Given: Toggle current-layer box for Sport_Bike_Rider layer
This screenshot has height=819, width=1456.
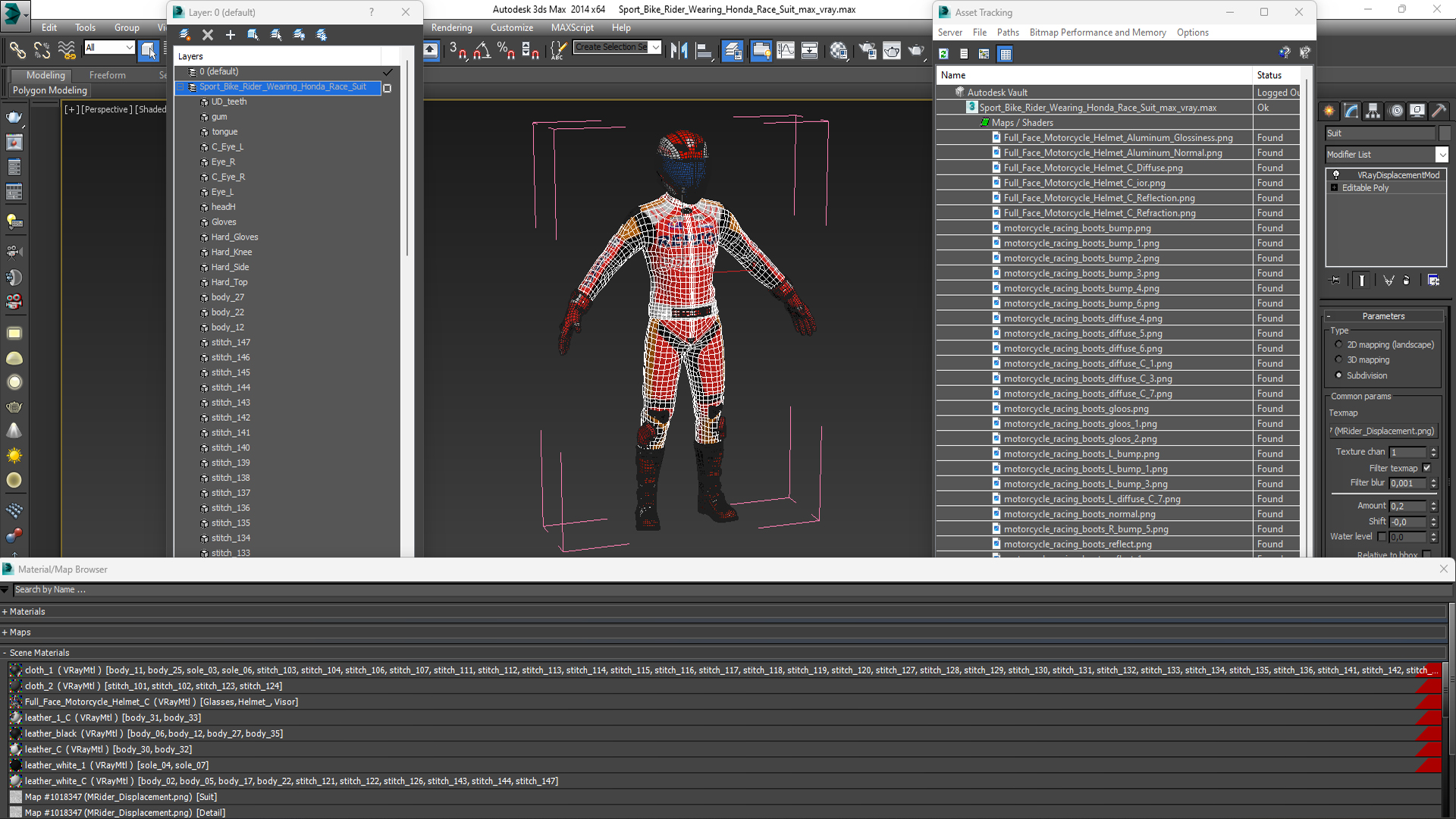Looking at the screenshot, I should pos(388,88).
